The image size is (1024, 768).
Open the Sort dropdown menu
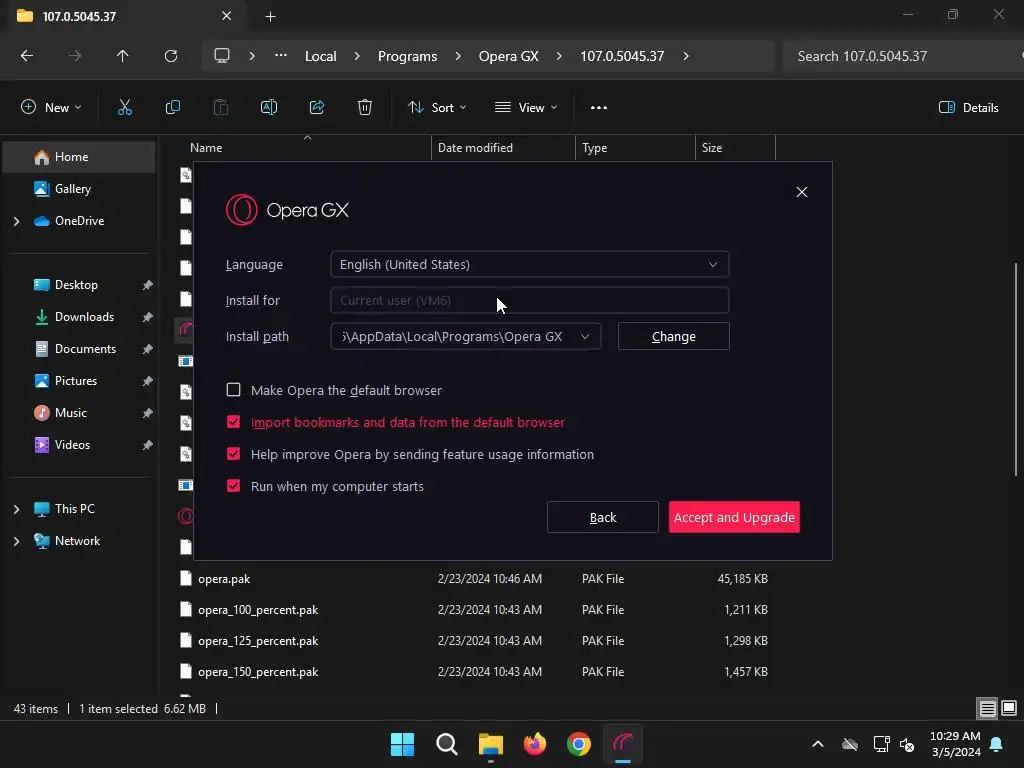[x=437, y=108]
